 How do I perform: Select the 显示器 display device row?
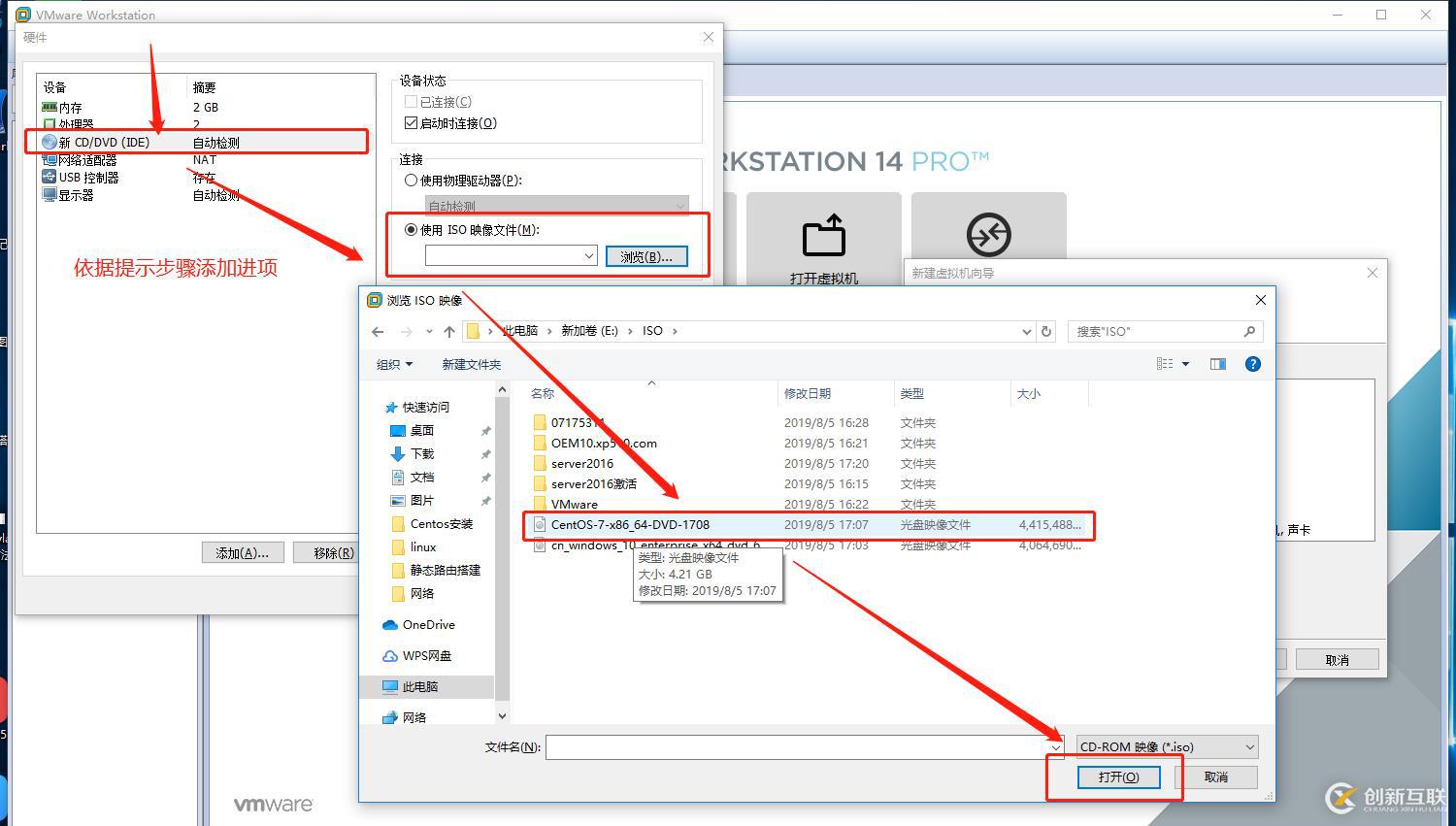click(205, 194)
